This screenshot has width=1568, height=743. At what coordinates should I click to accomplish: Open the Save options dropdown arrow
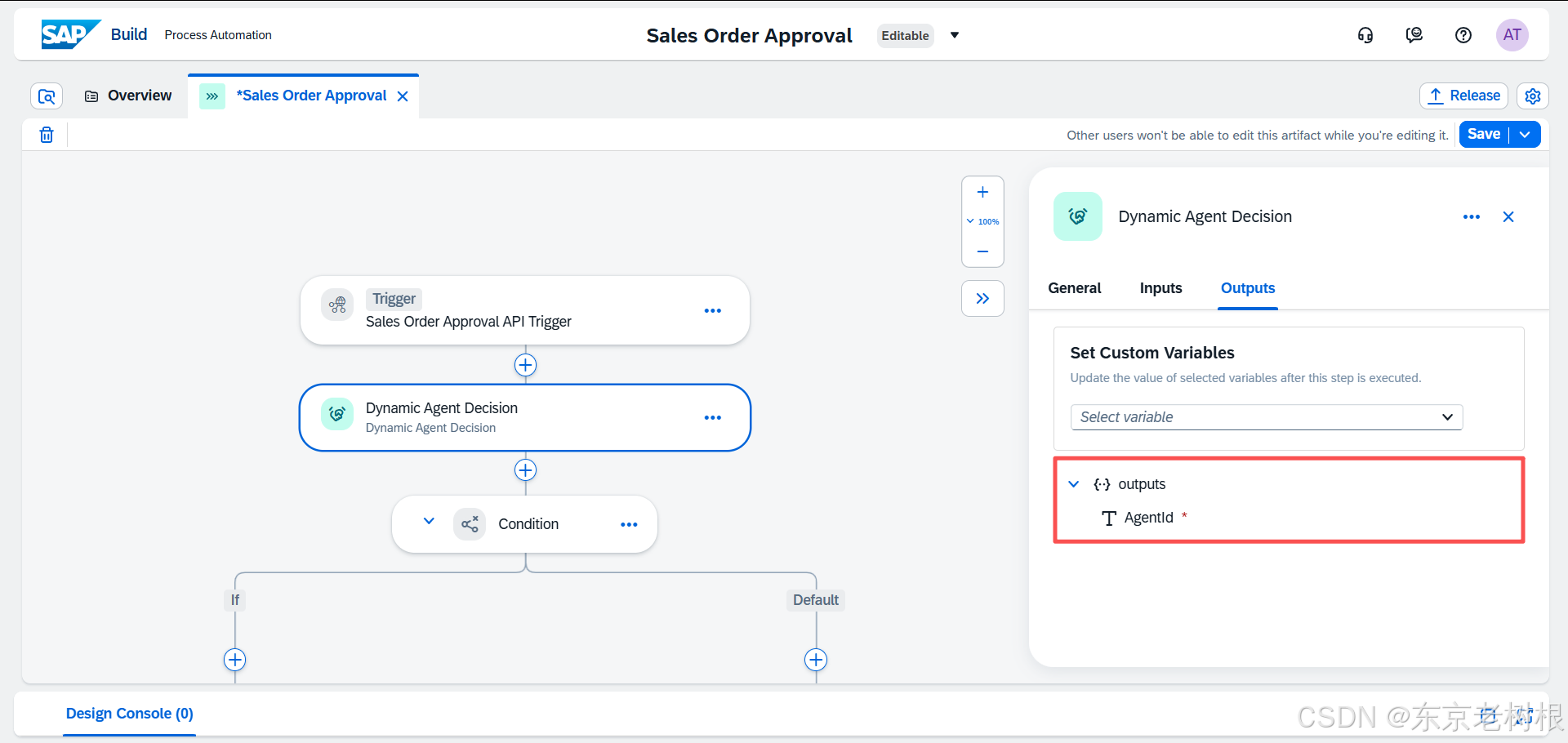[x=1525, y=135]
